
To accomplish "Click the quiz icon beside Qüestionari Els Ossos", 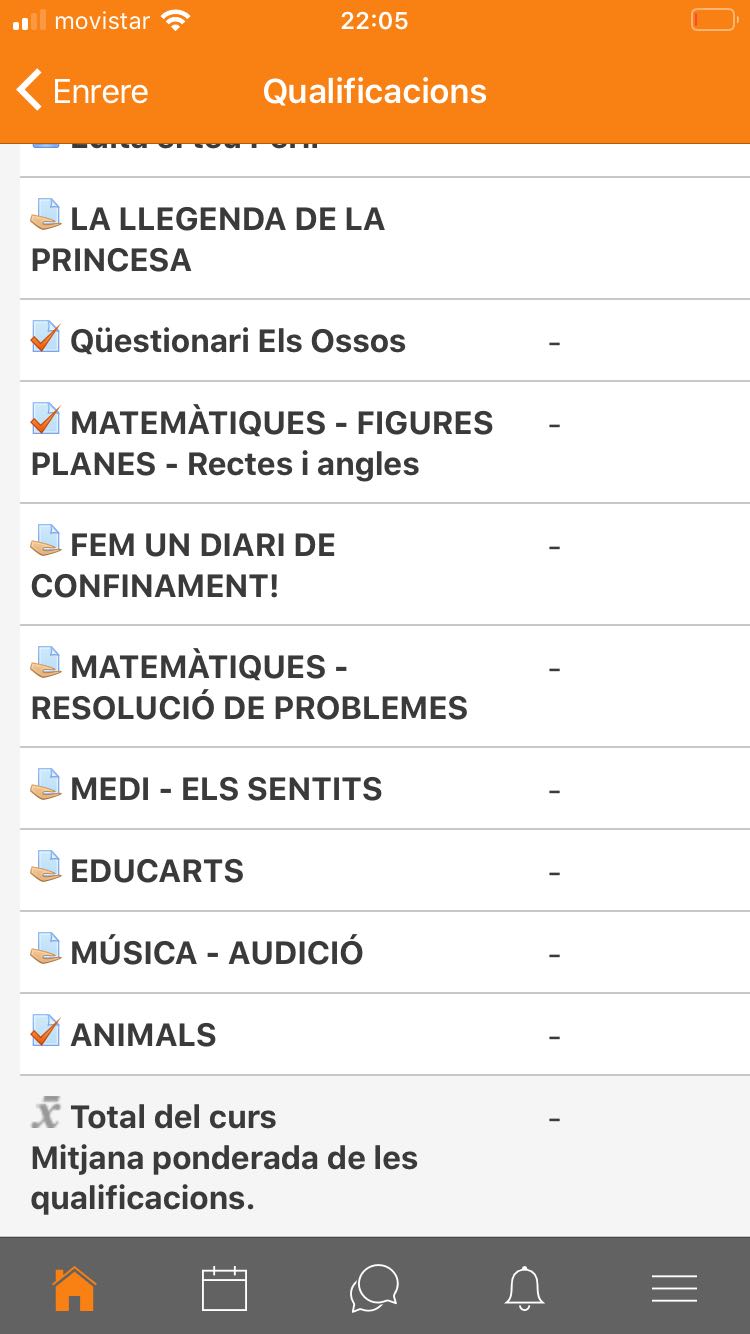I will [46, 337].
